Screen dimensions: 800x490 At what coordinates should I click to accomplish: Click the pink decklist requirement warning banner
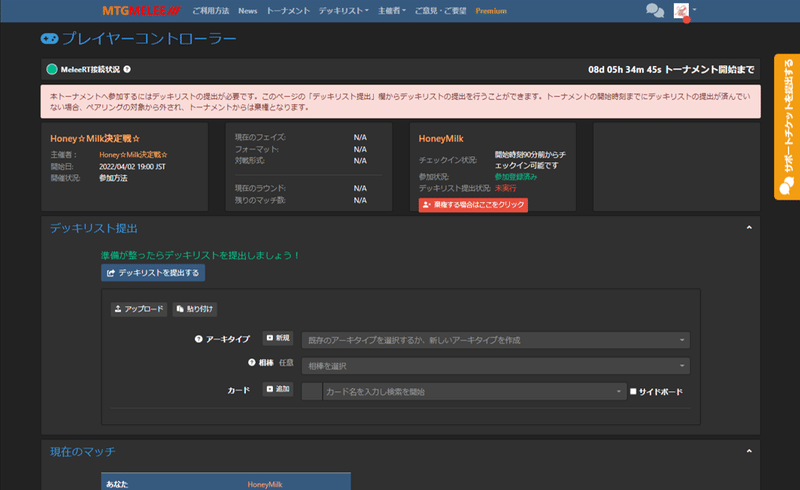(x=401, y=102)
